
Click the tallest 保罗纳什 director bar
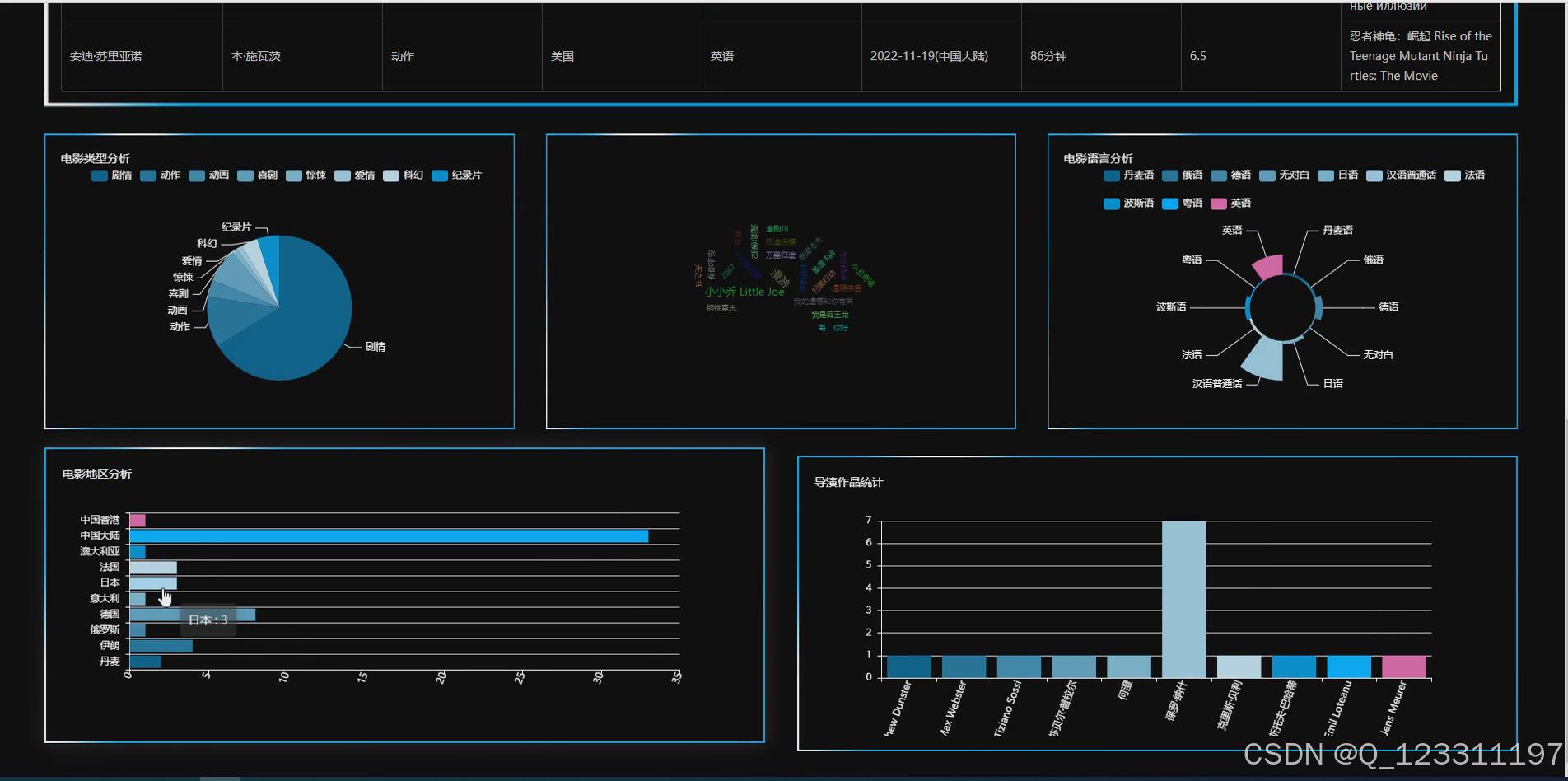tap(1184, 599)
